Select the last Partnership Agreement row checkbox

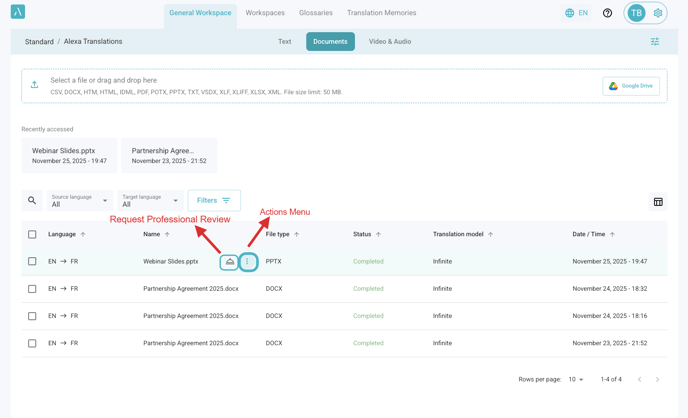coord(32,343)
